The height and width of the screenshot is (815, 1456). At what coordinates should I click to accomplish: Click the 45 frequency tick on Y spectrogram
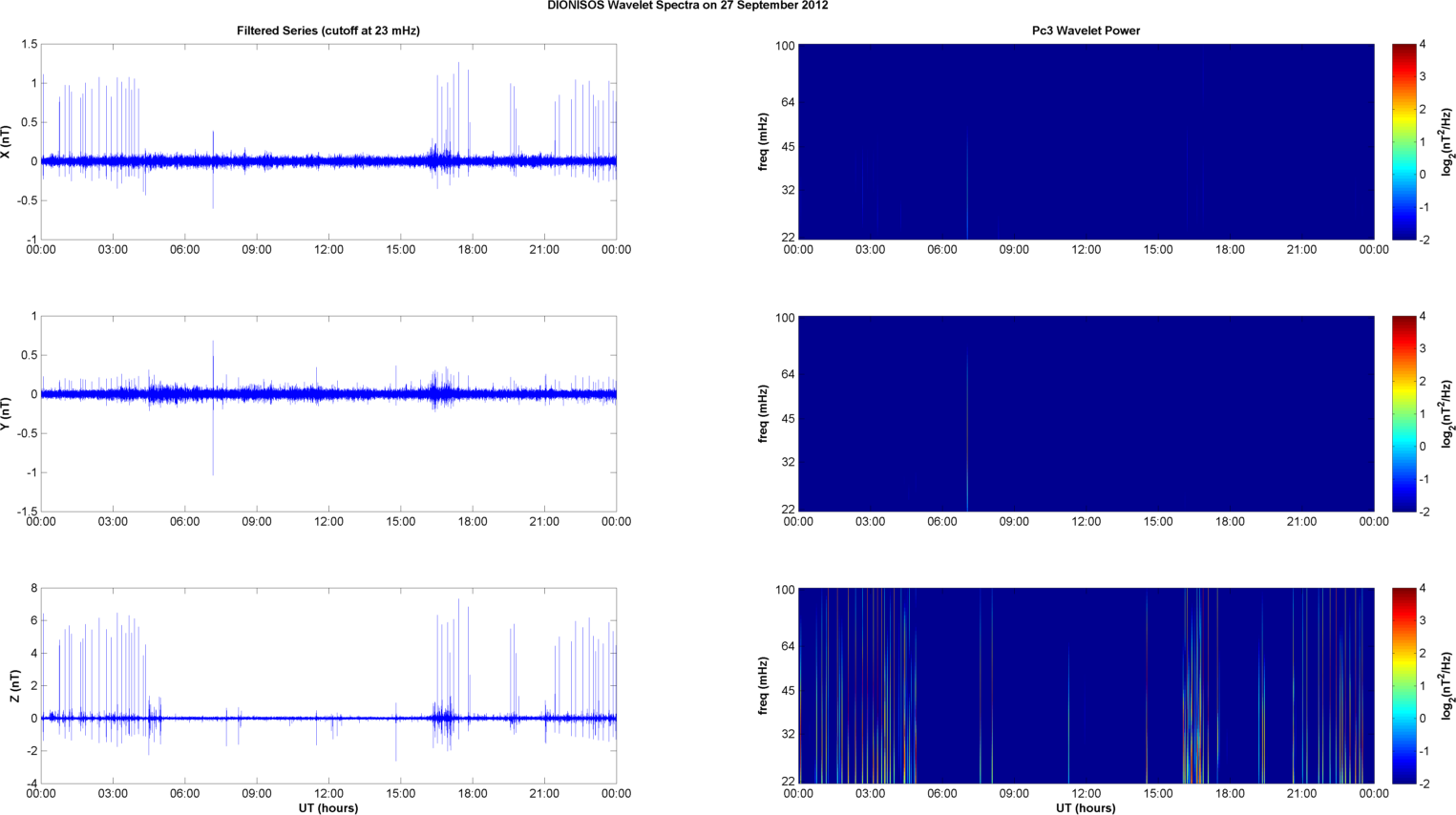pyautogui.click(x=788, y=419)
